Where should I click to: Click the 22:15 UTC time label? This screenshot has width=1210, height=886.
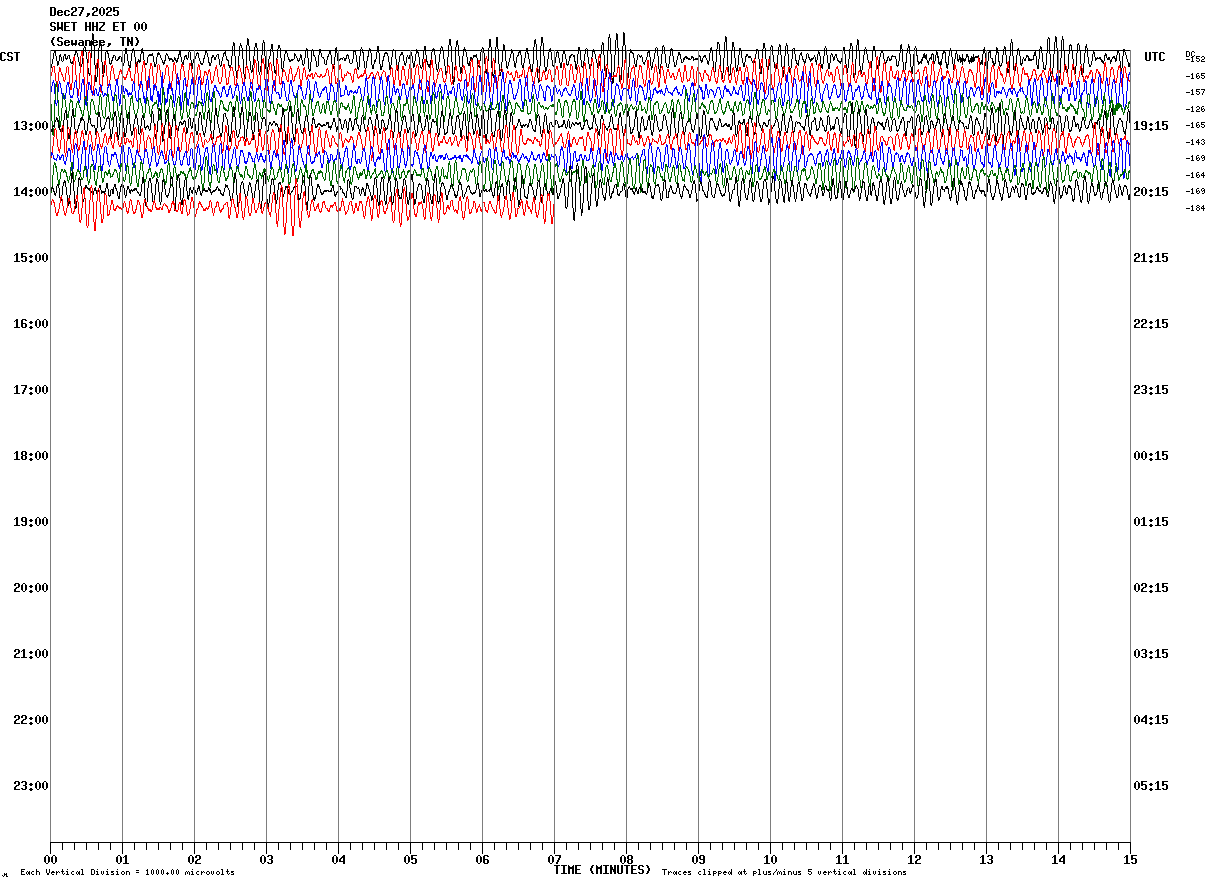tap(1151, 324)
